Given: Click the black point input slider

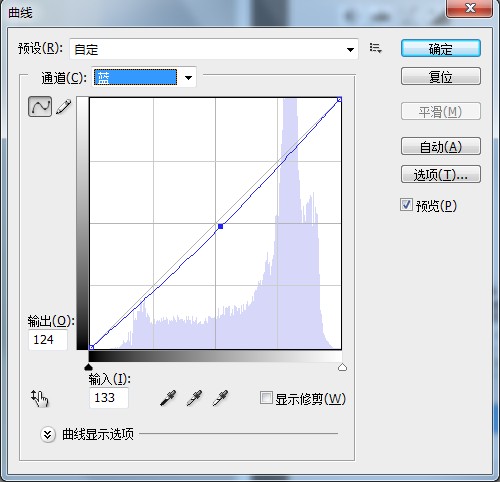Looking at the screenshot, I should click(x=88, y=367).
